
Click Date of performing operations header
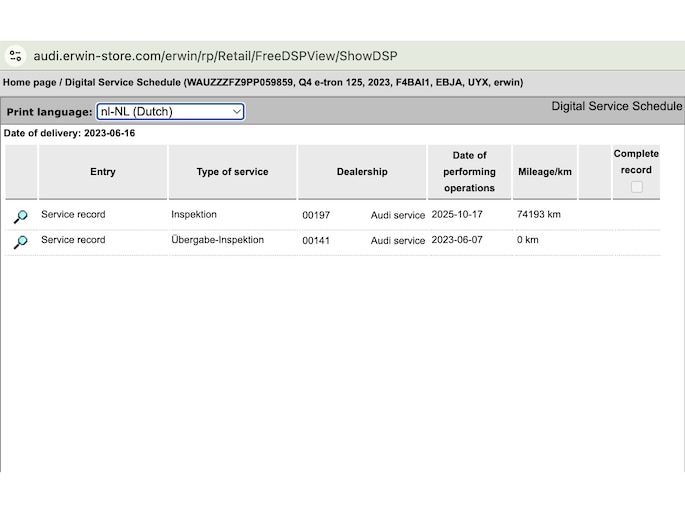pyautogui.click(x=470, y=172)
